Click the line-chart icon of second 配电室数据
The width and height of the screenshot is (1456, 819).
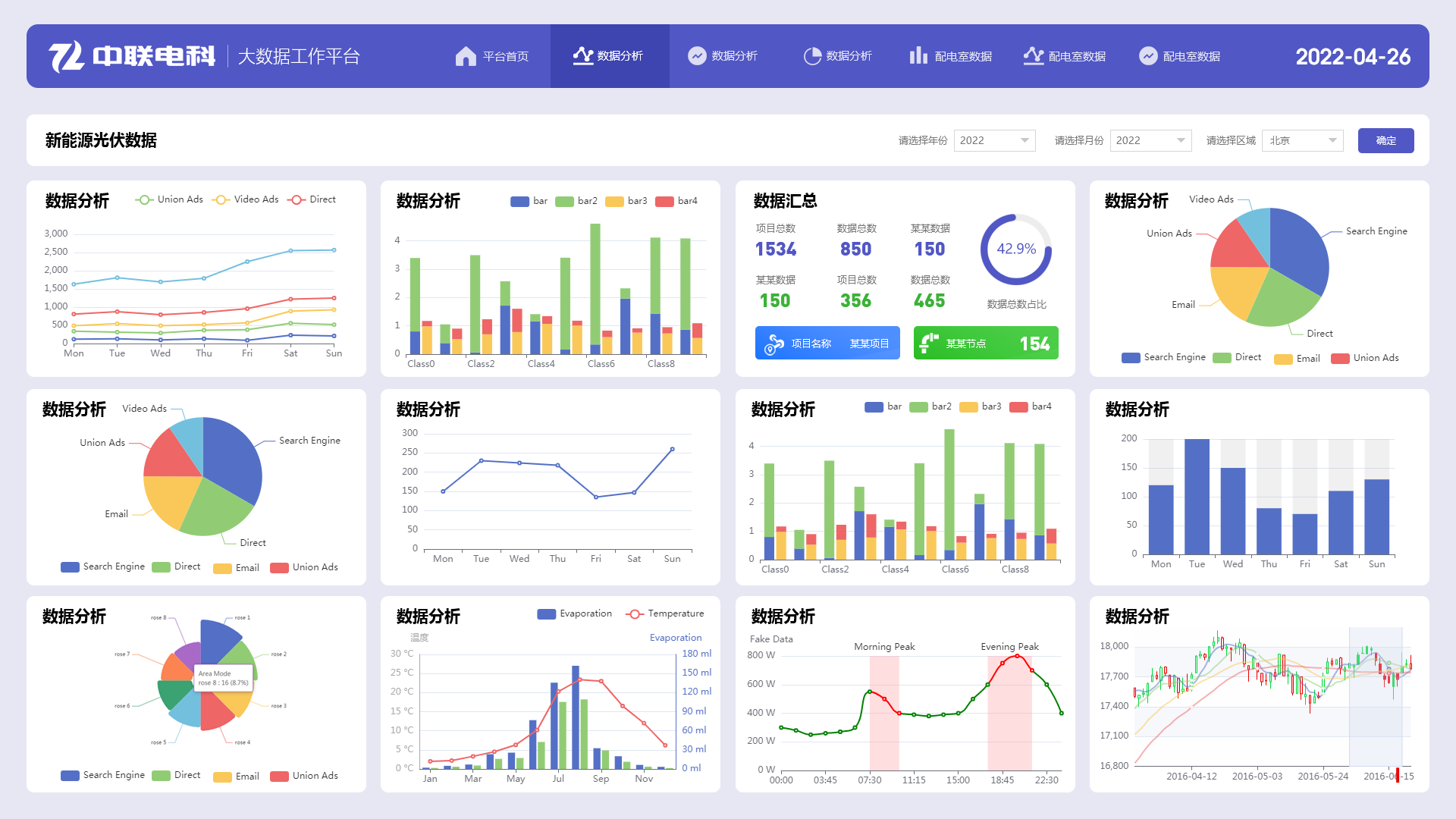coord(1033,56)
